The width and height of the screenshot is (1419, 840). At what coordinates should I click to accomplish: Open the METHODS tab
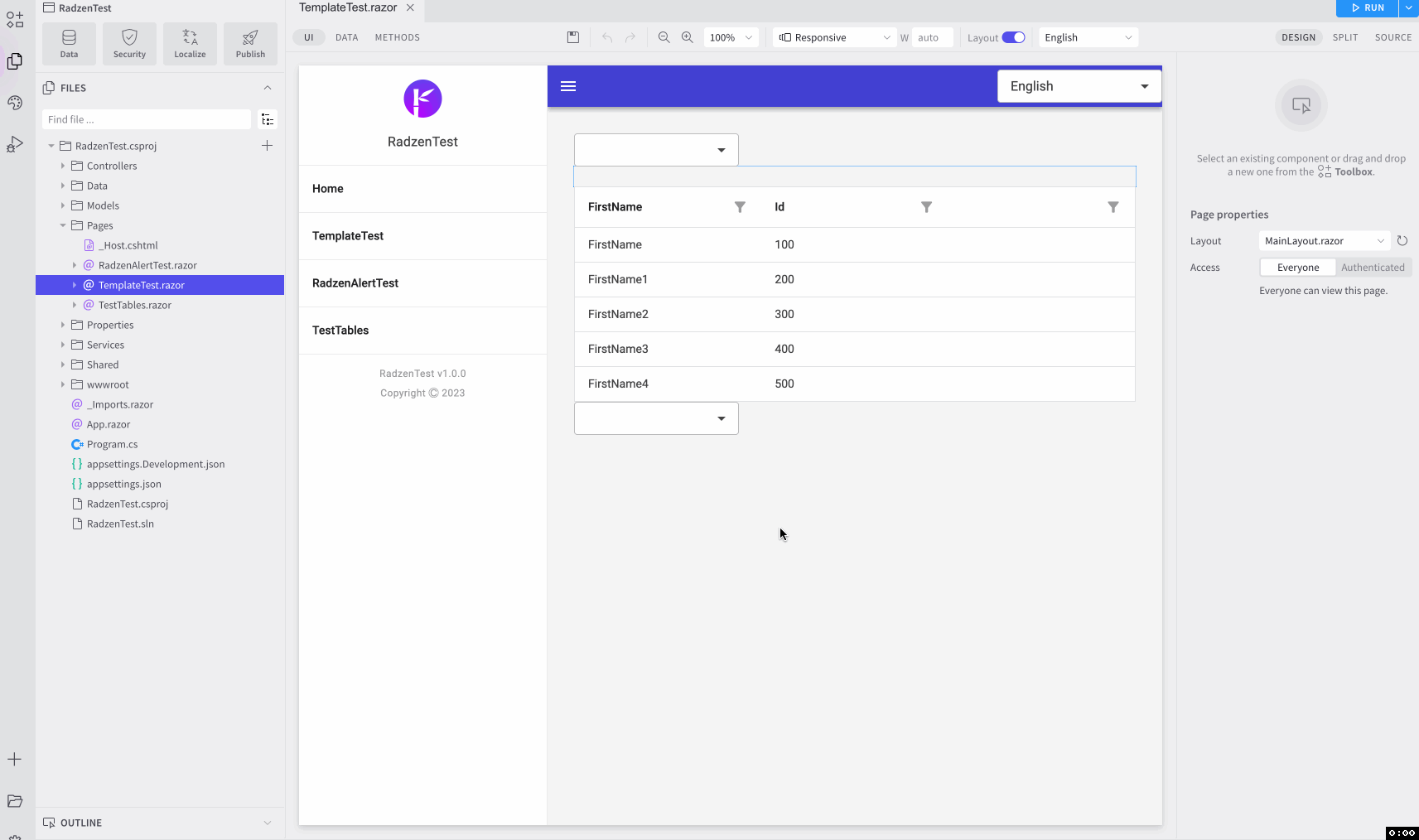[x=397, y=36]
